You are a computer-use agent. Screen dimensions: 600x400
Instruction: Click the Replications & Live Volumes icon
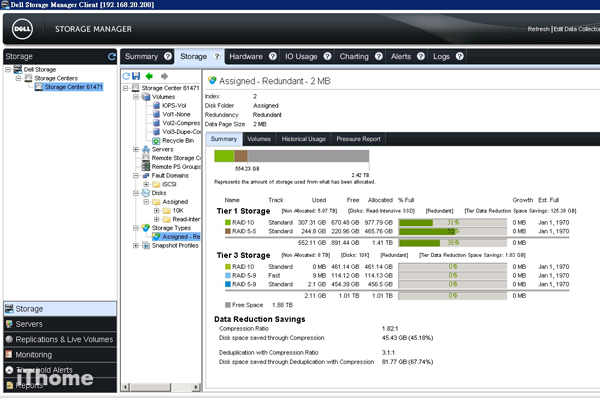click(9, 339)
